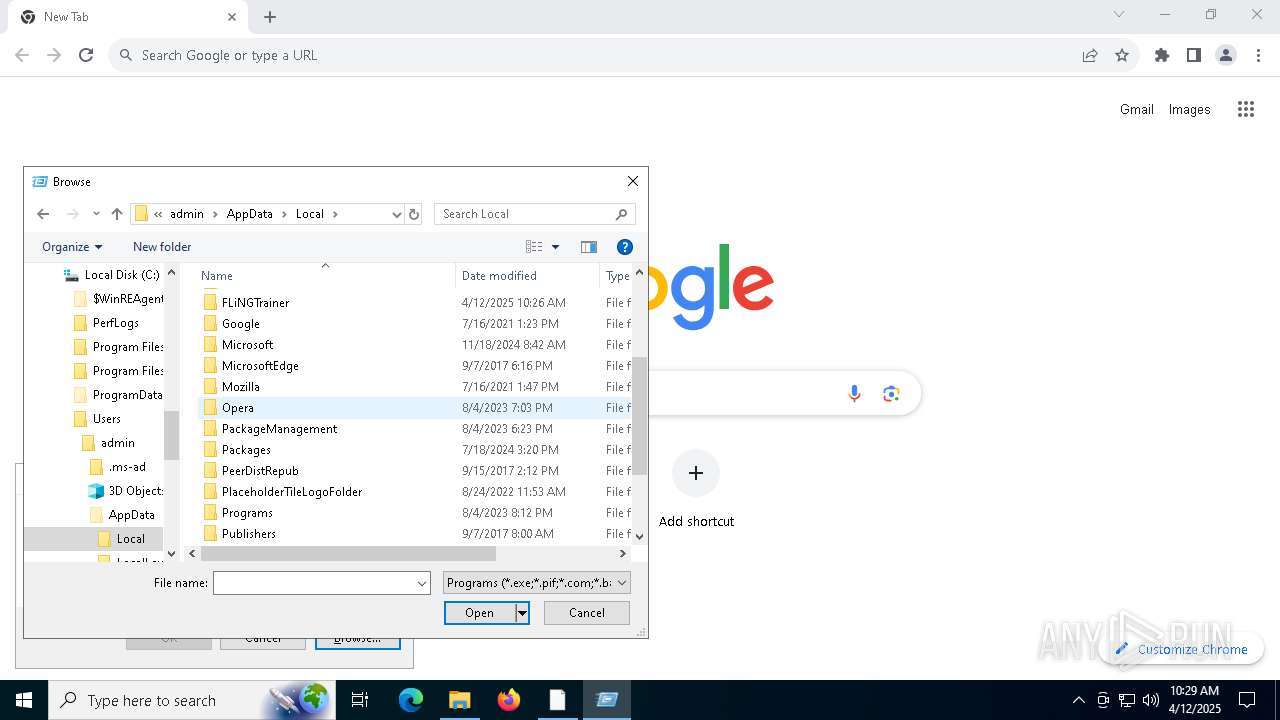Open Windows Start menu
The height and width of the screenshot is (720, 1280).
pyautogui.click(x=24, y=700)
